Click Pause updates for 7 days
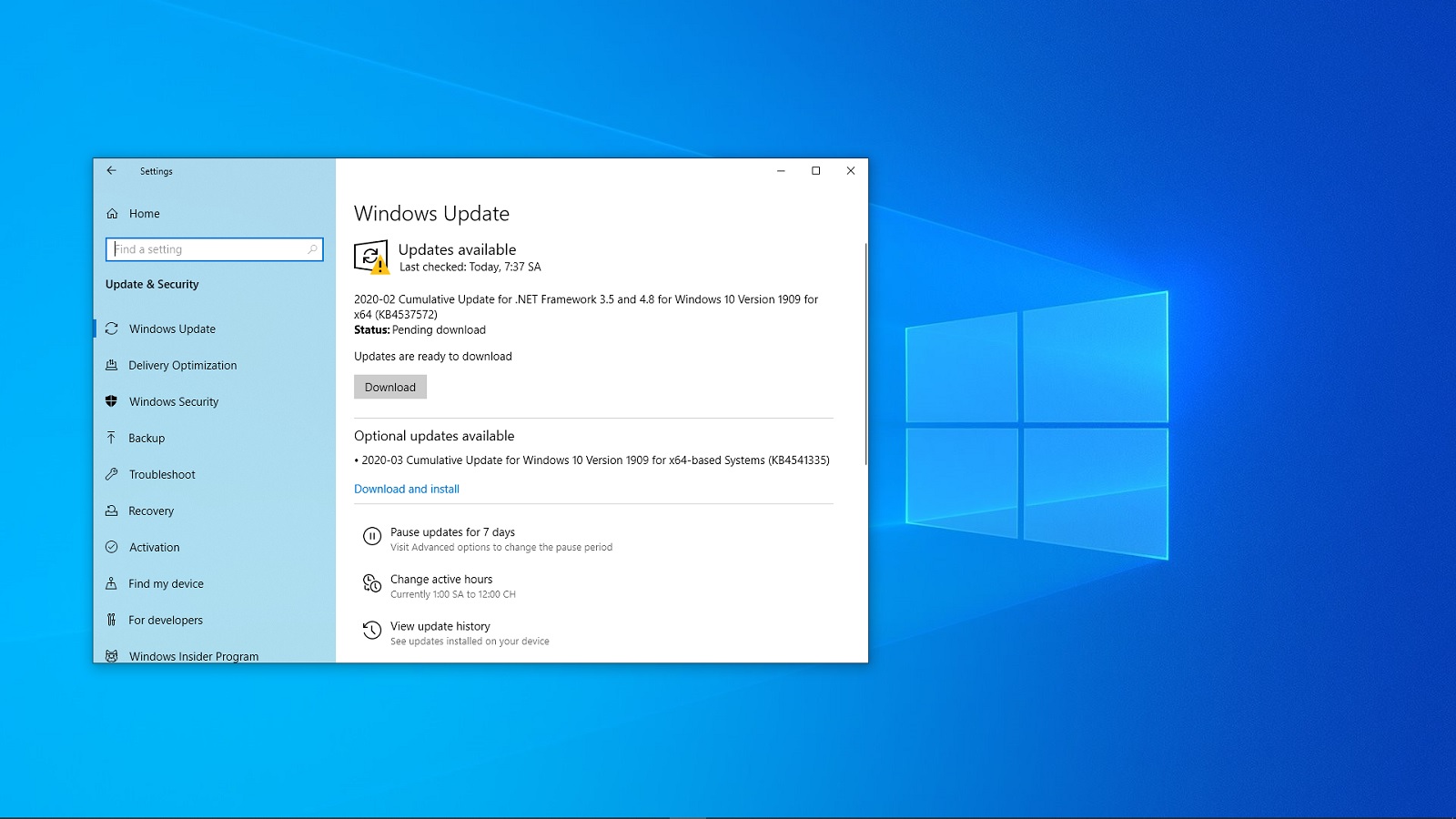 452,532
